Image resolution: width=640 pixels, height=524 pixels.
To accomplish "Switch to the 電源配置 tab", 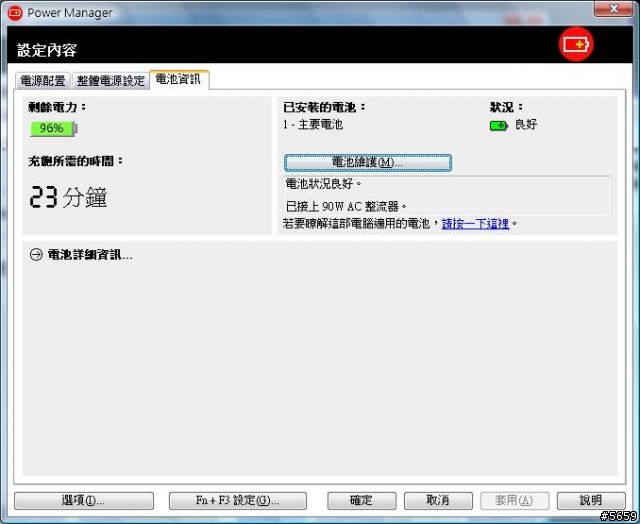I will (43, 80).
